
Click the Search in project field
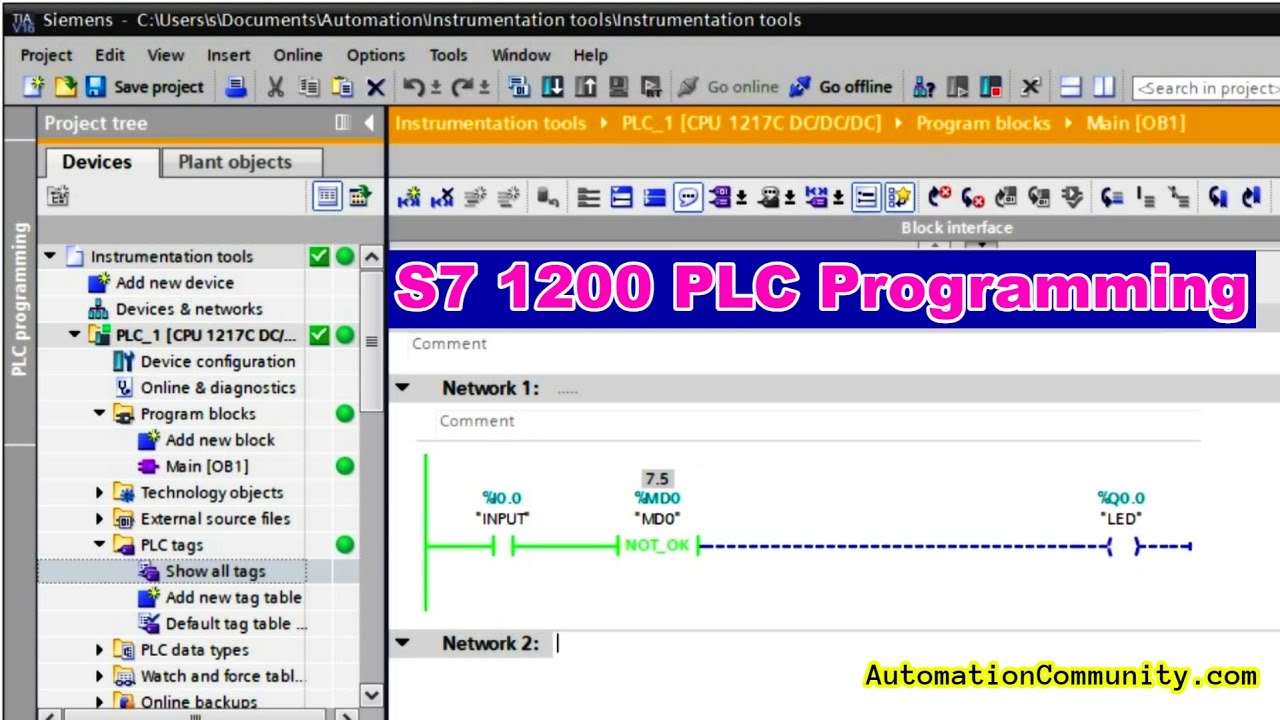click(1206, 88)
